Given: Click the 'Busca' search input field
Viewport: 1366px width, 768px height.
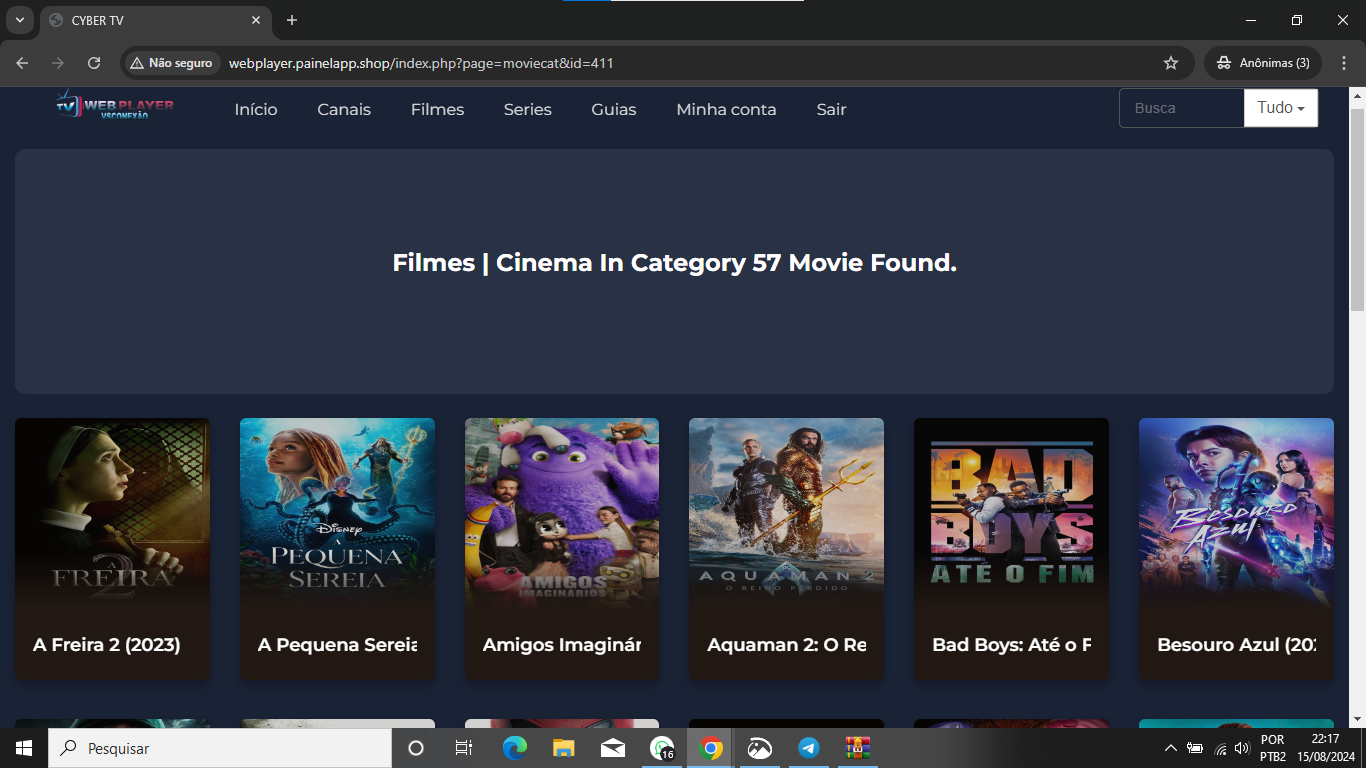Looking at the screenshot, I should point(1182,108).
